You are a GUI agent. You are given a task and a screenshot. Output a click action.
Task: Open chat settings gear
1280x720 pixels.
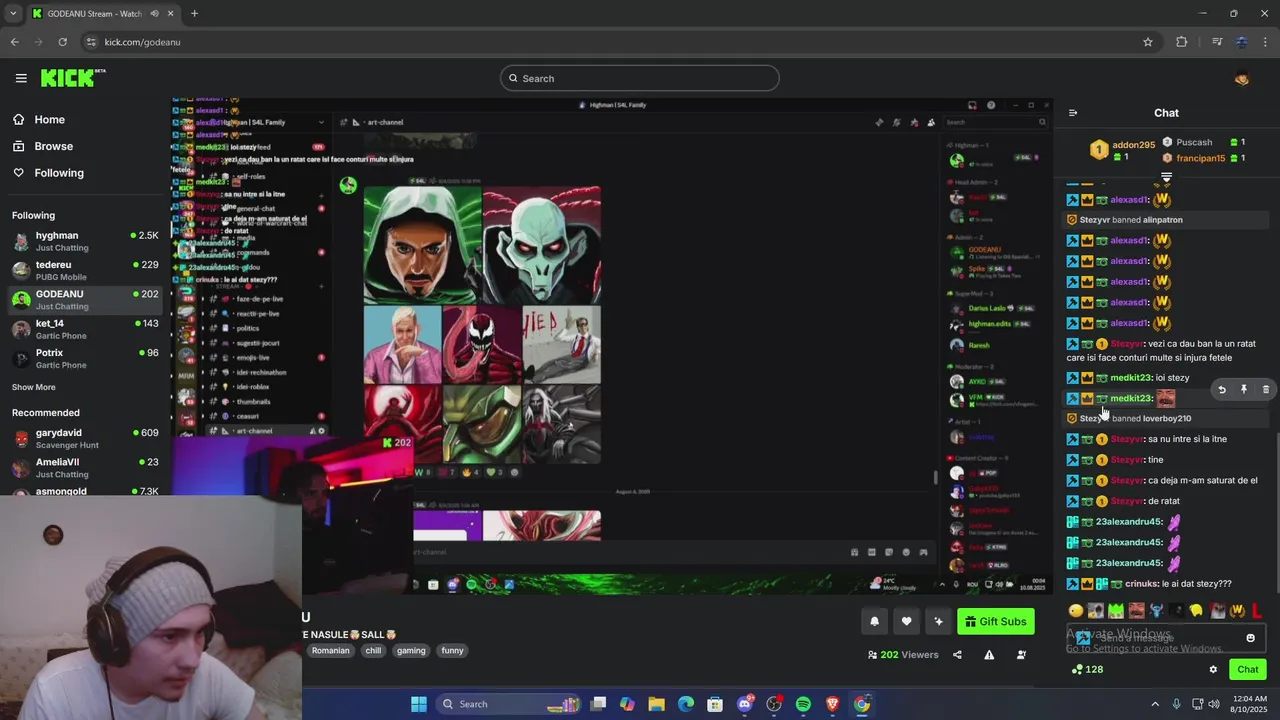[x=1213, y=670]
